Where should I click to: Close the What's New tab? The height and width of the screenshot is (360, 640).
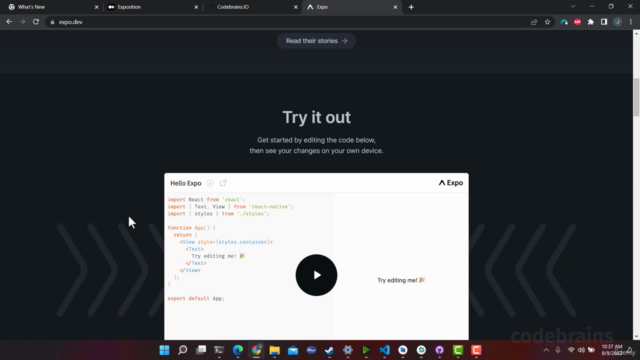pyautogui.click(x=96, y=7)
